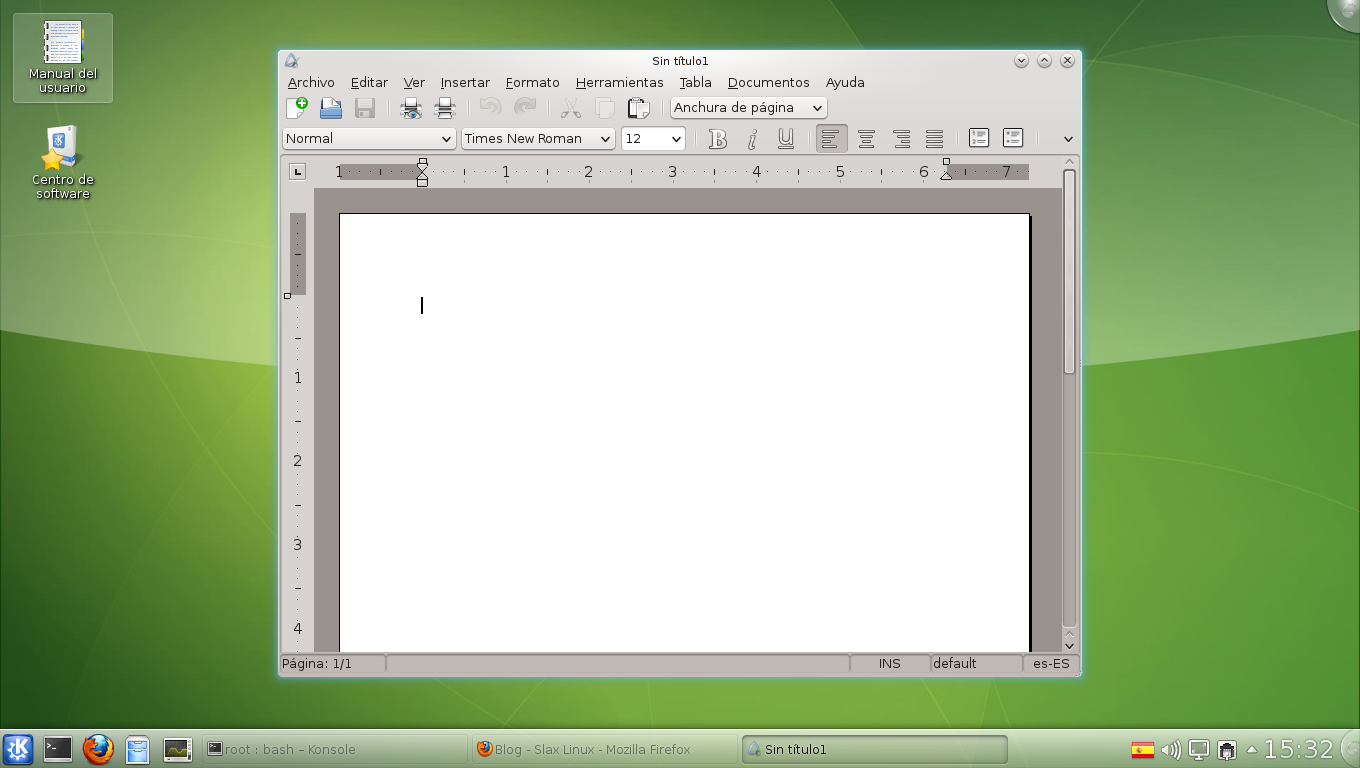Show hidden system tray icons arrow
The image size is (1360, 768).
(x=1251, y=749)
